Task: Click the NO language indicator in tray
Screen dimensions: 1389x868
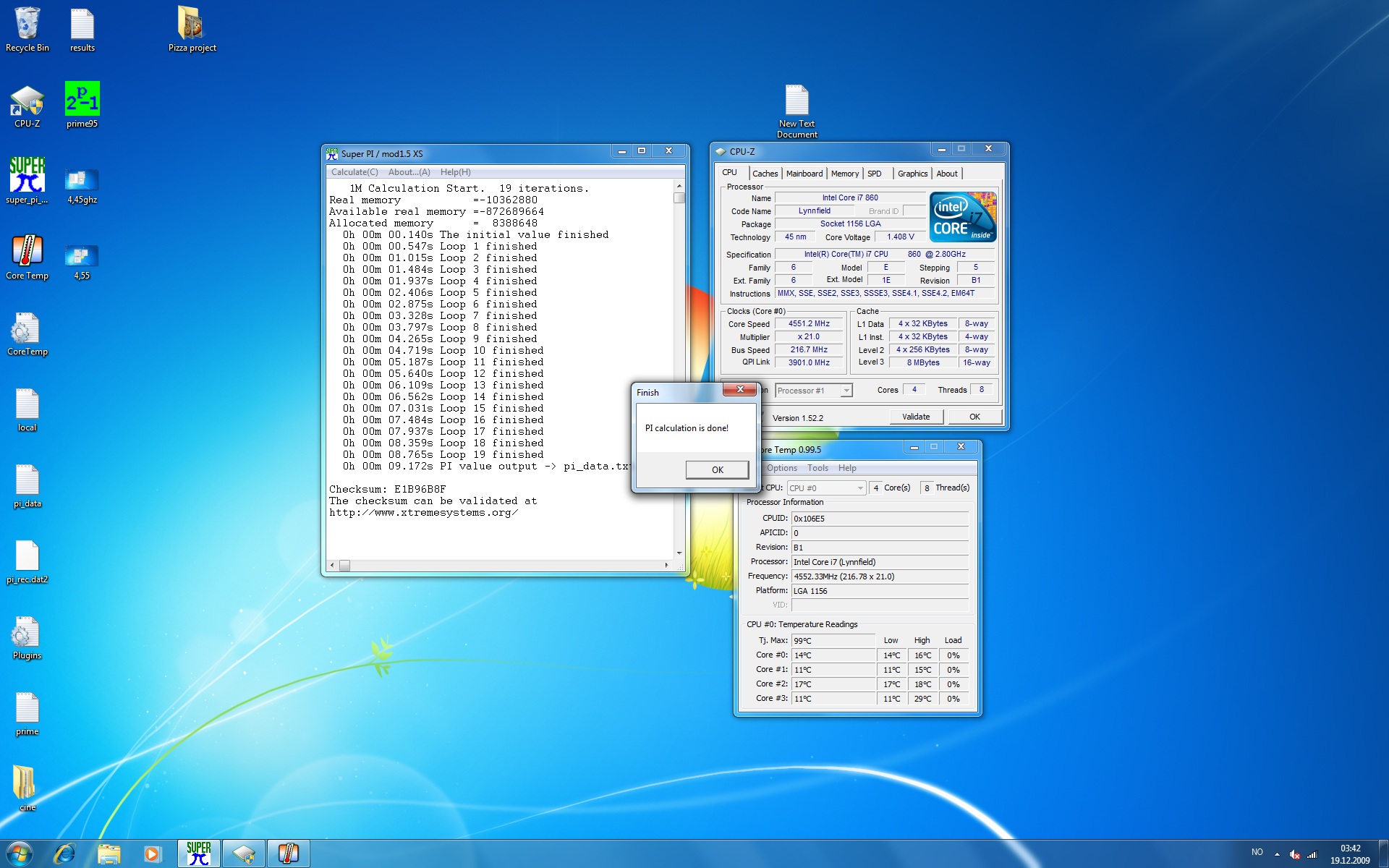Action: [1257, 853]
